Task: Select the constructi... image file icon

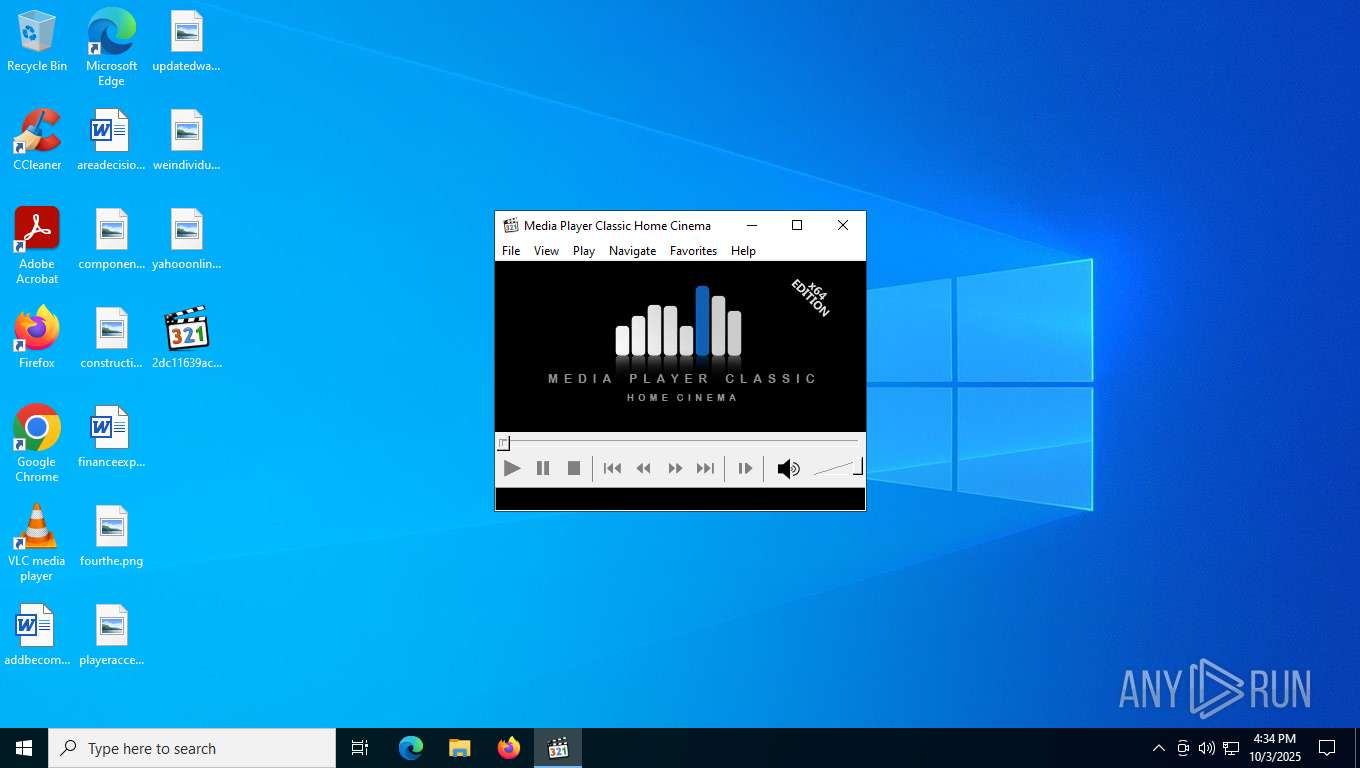Action: 111,338
